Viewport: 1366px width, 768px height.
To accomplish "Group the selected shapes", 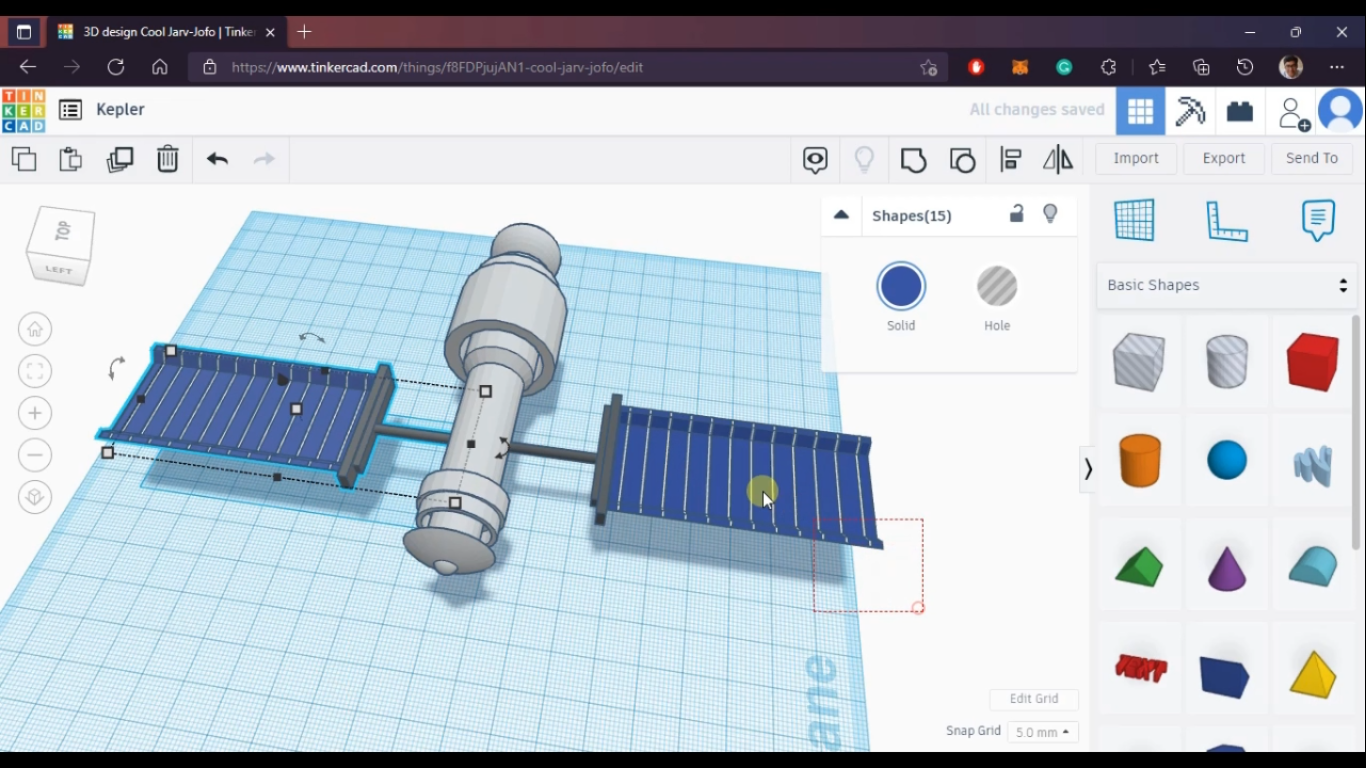I will [913, 160].
